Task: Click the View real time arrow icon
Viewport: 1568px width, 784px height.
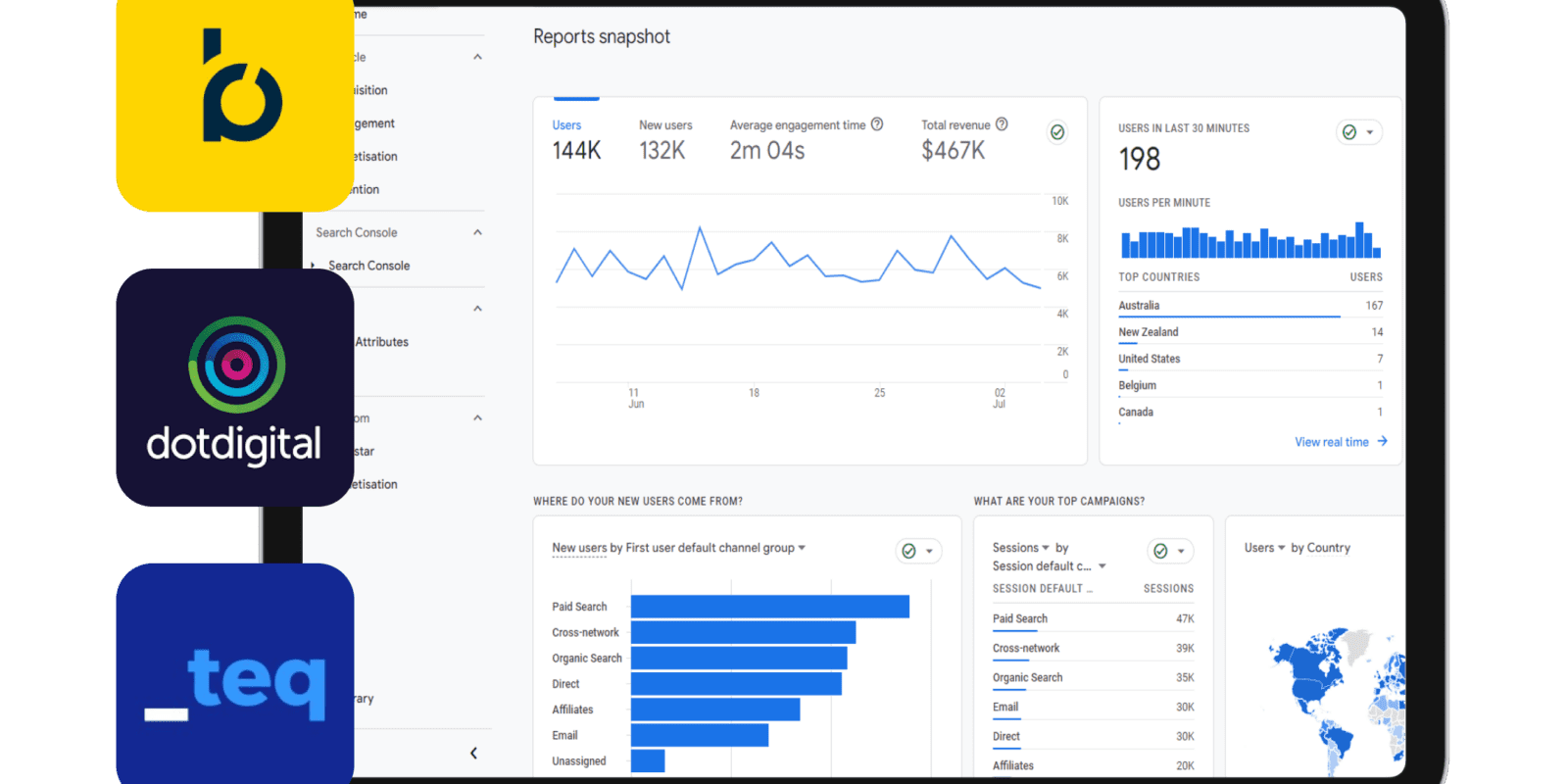Action: [x=1382, y=441]
